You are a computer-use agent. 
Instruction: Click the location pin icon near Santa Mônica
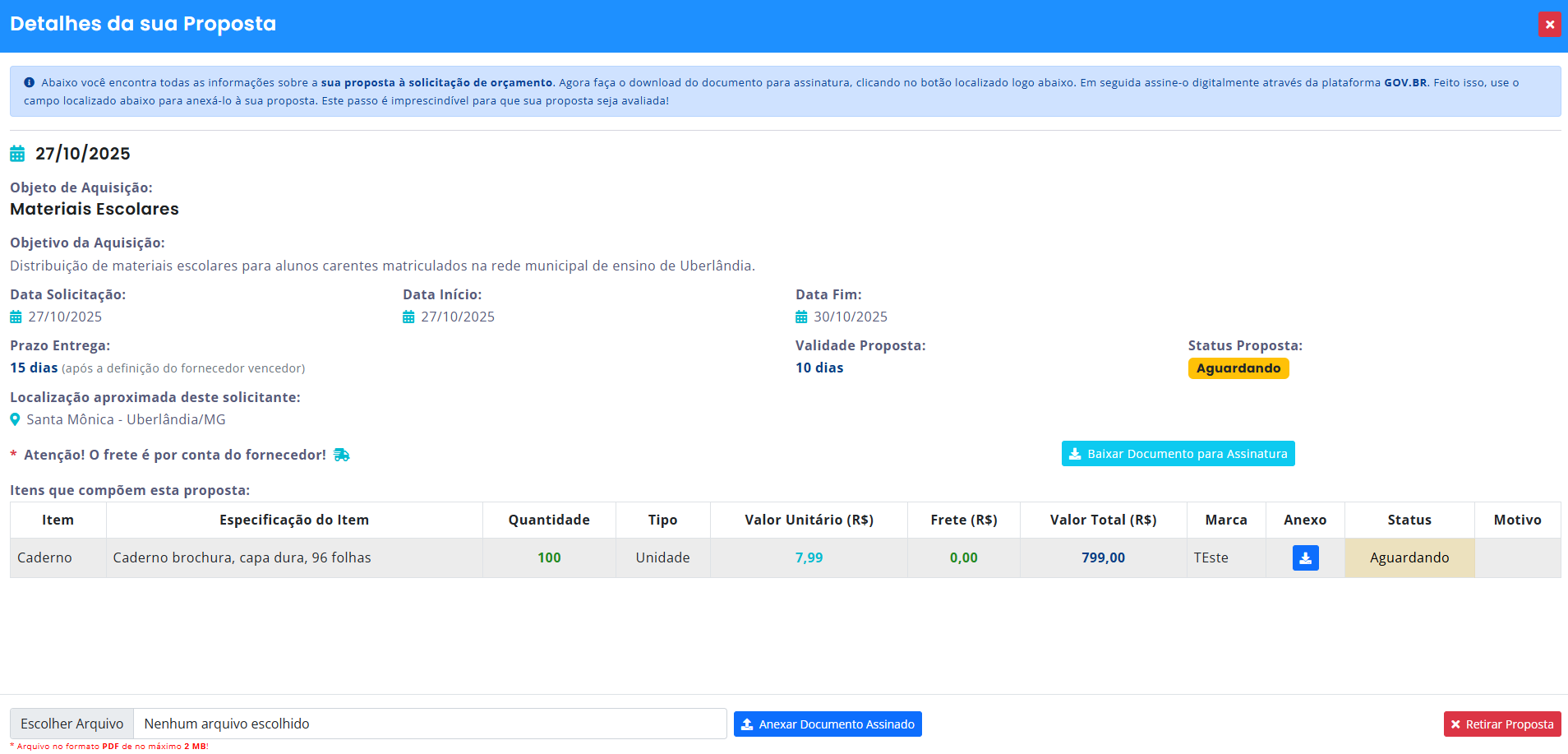(15, 419)
